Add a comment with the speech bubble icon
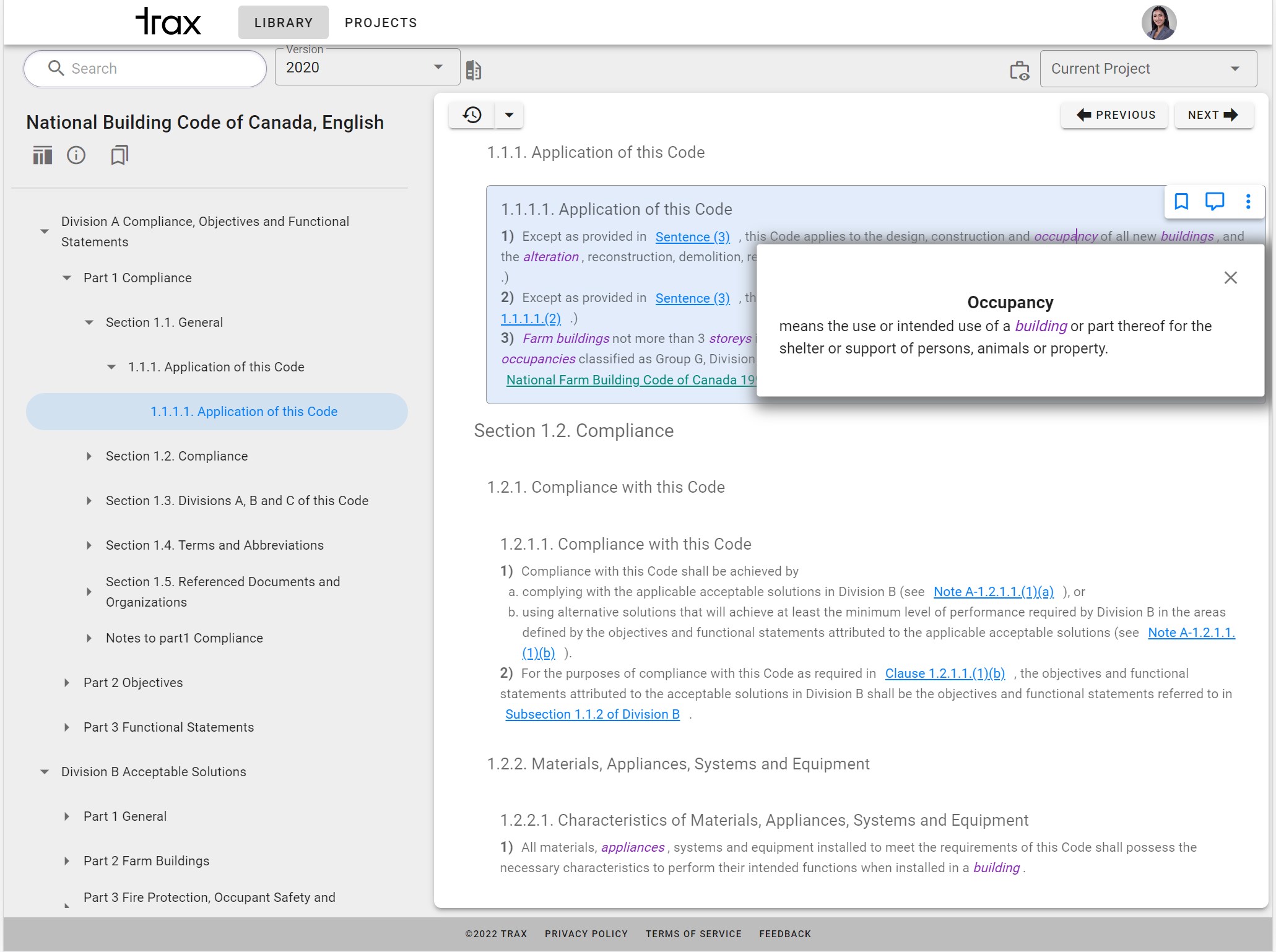 click(x=1214, y=202)
